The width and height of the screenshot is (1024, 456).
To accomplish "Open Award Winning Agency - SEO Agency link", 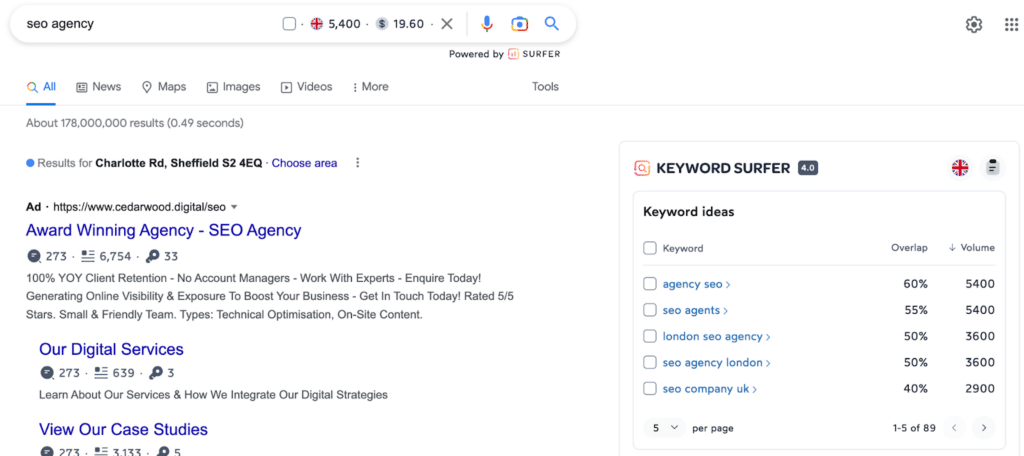I will [163, 230].
